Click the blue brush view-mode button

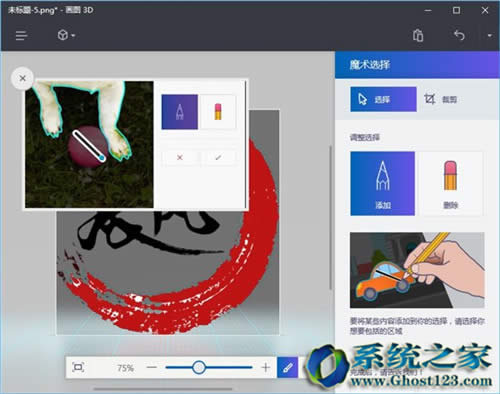coord(287,367)
